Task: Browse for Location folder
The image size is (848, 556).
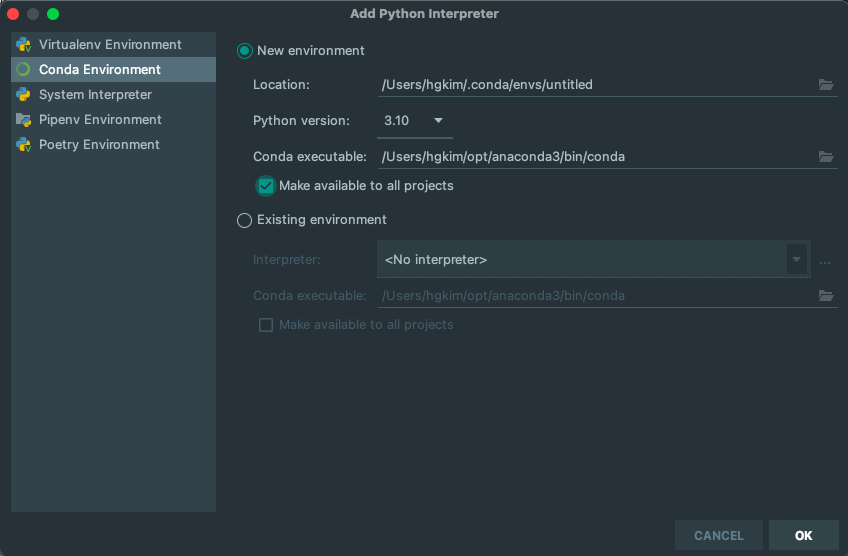Action: point(826,85)
